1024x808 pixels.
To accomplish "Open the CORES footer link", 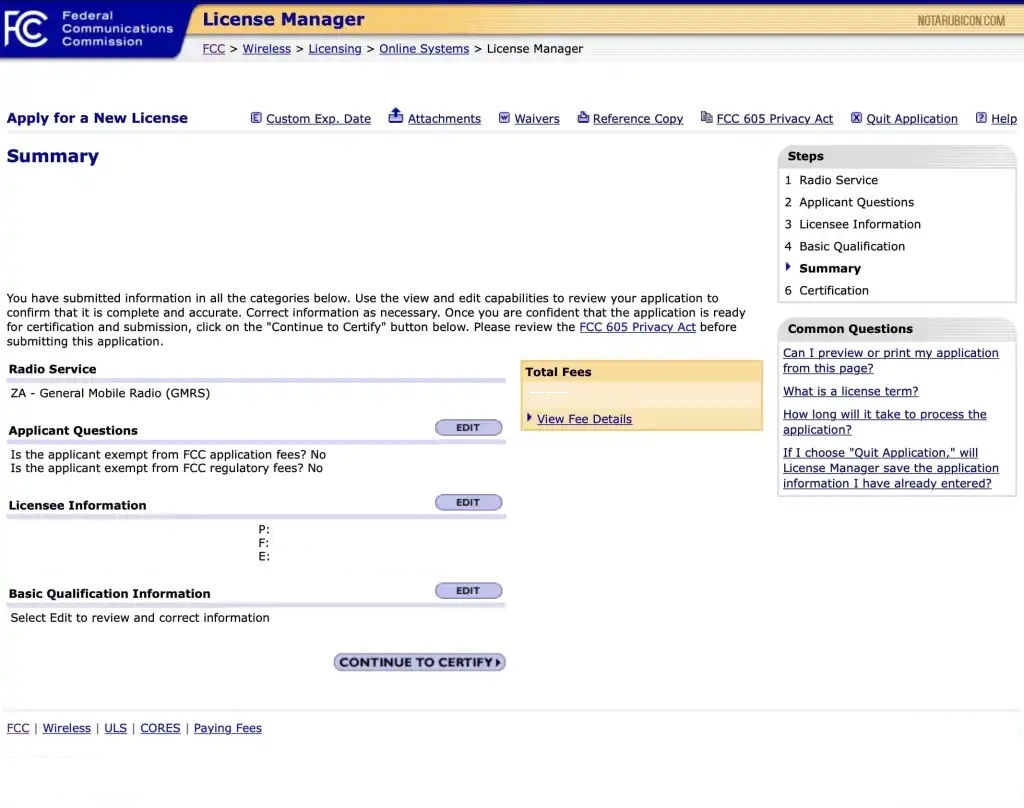I will coord(160,728).
